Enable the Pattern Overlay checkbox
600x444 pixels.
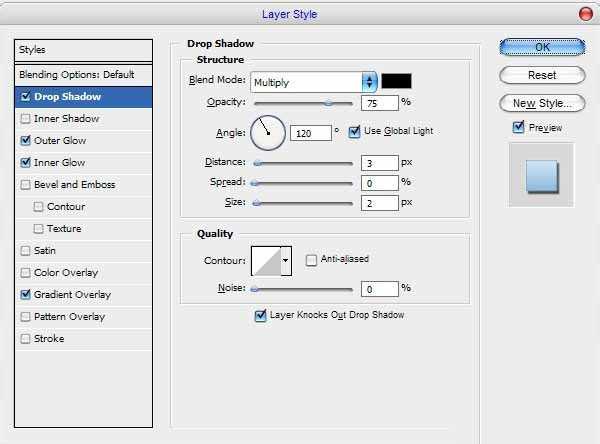(x=25, y=317)
